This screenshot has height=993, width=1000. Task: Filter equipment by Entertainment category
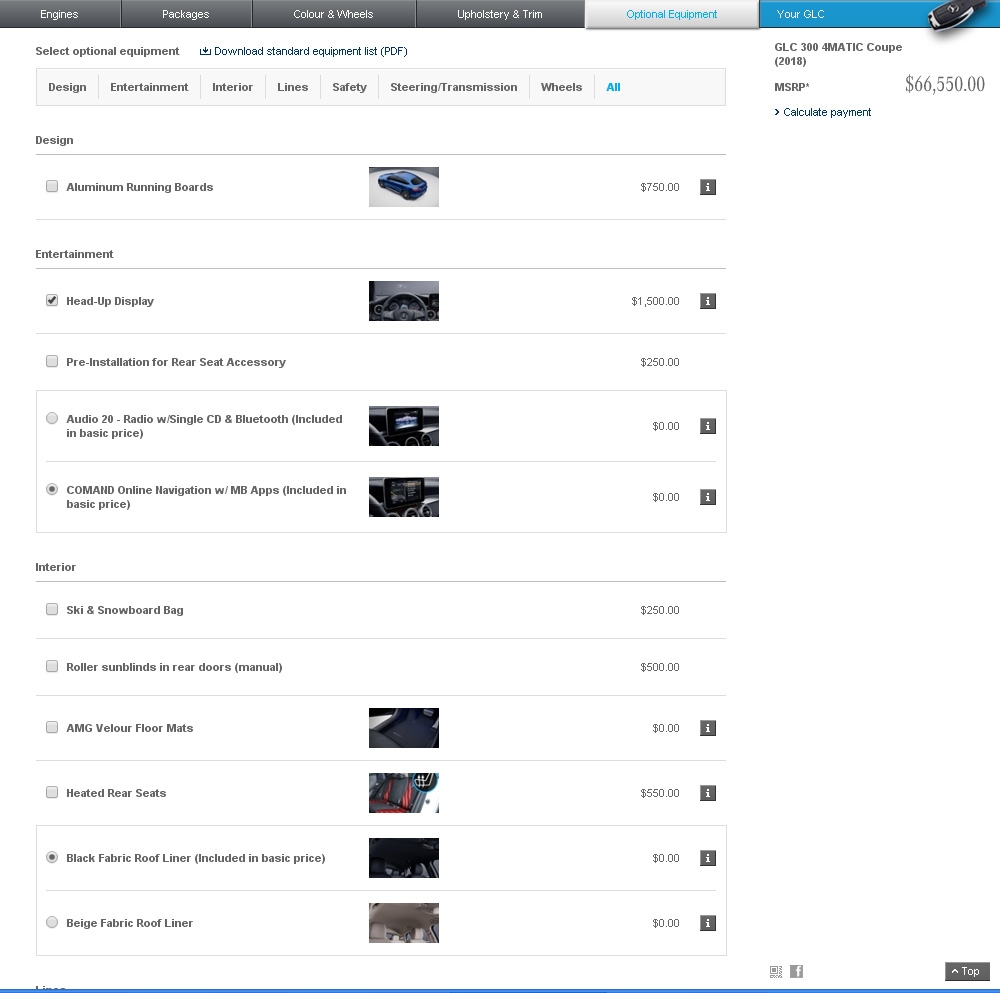tap(149, 87)
